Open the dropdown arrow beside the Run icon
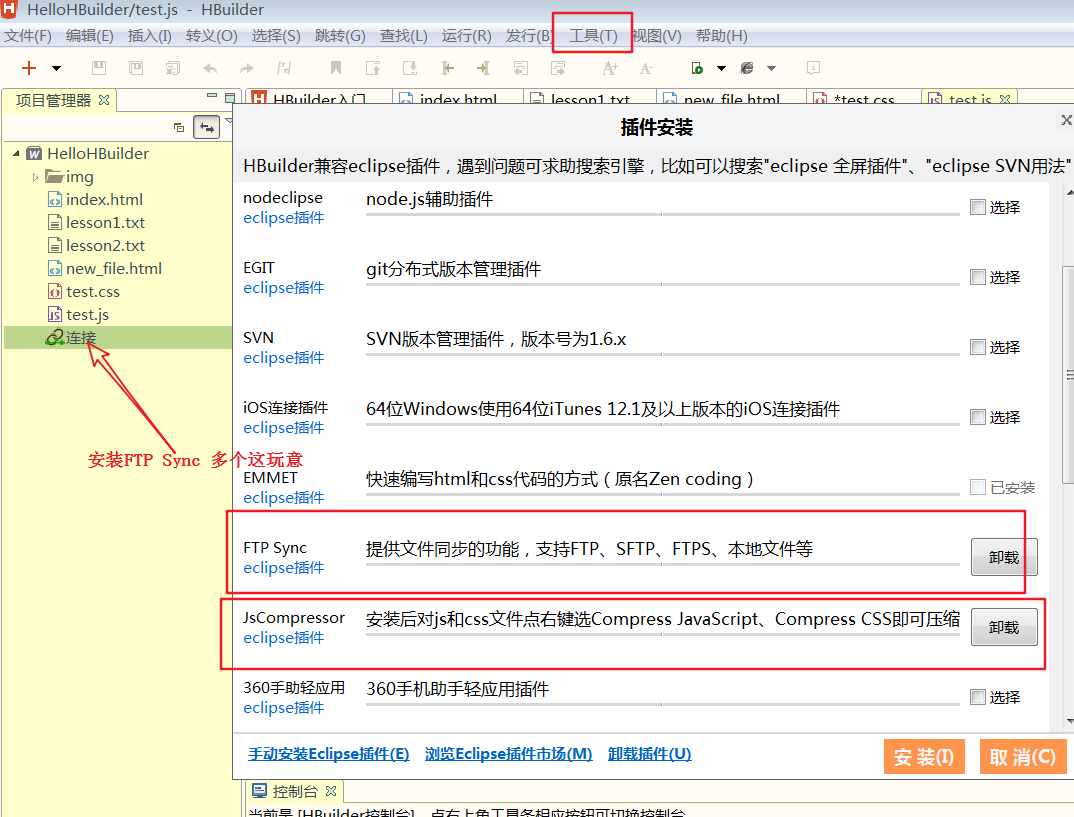 pos(721,68)
